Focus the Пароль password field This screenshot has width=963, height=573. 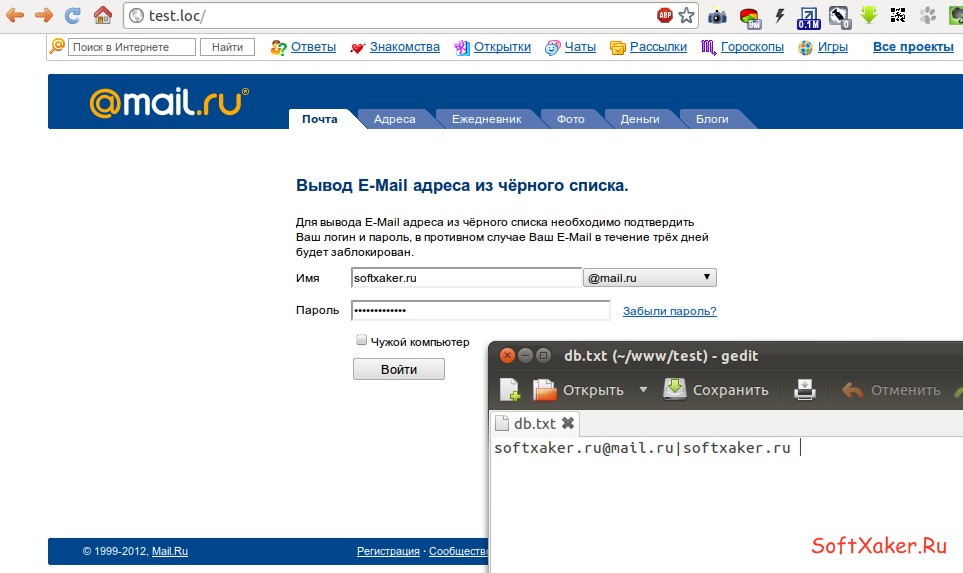(481, 310)
